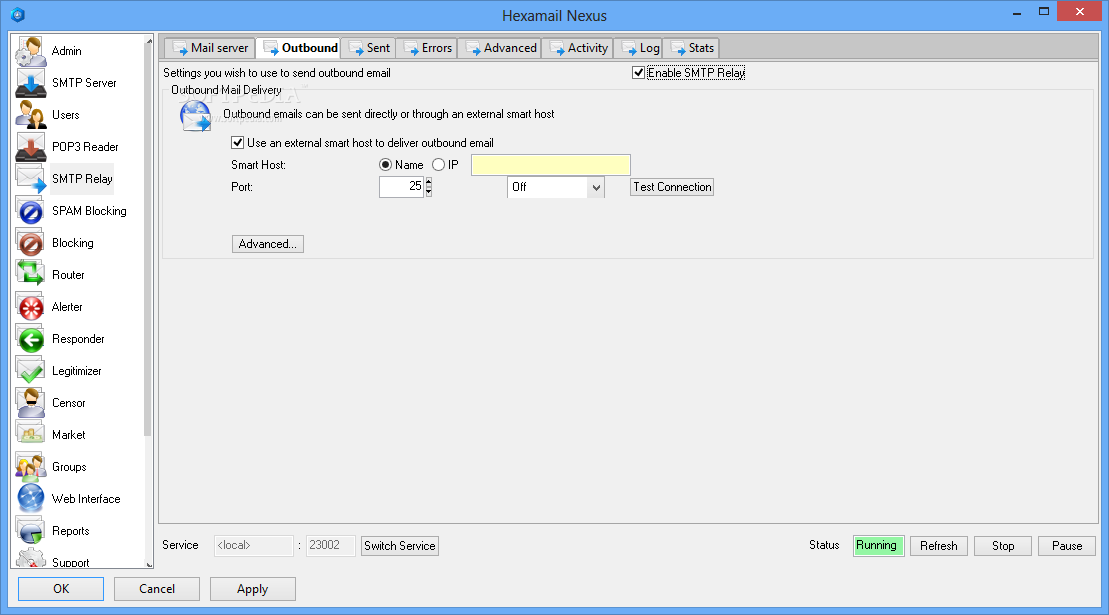Screen dimensions: 1109x615
Task: Click the outbound mail globe icon
Action: pos(195,117)
